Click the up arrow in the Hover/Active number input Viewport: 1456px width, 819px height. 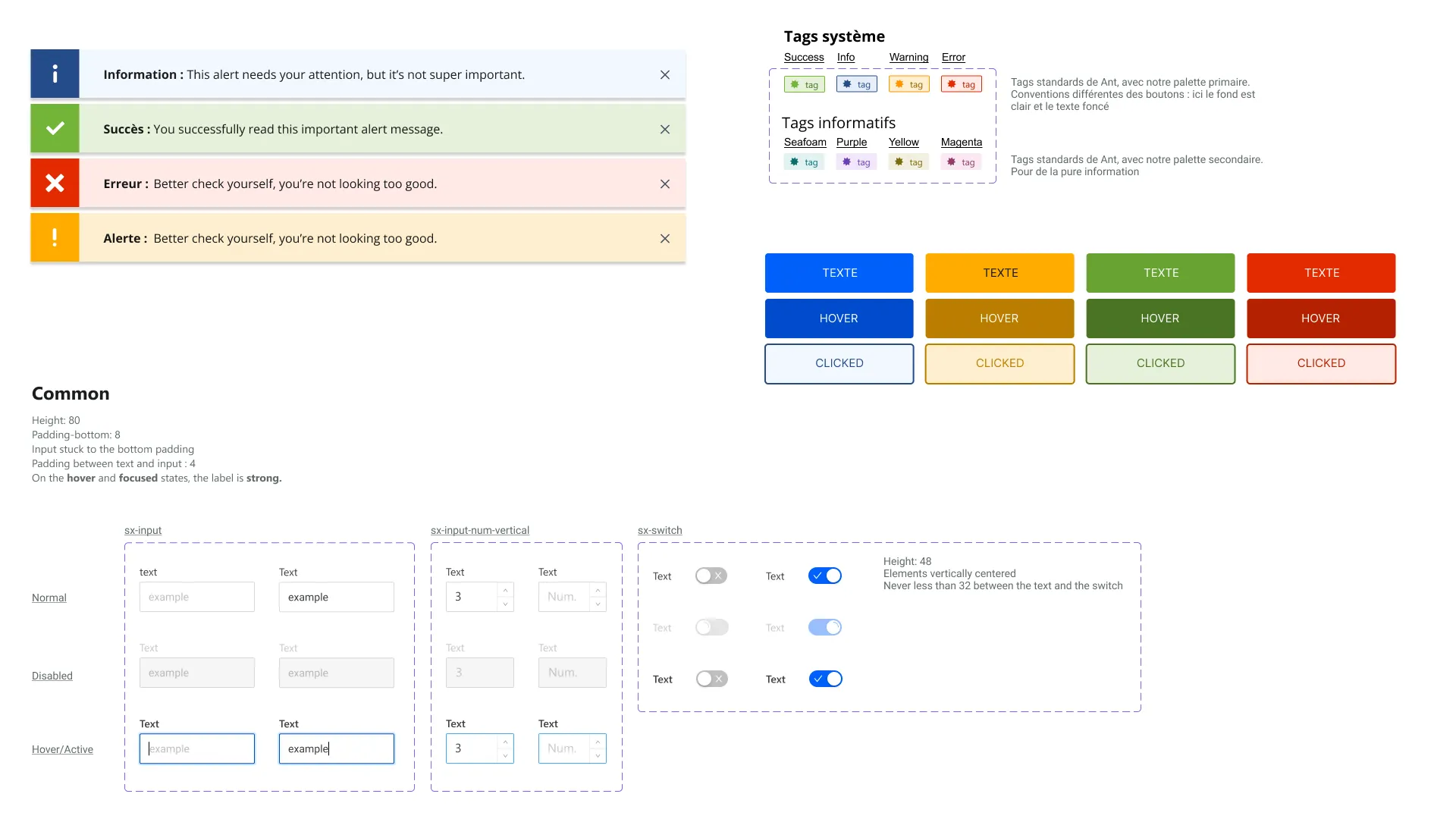pyautogui.click(x=504, y=742)
